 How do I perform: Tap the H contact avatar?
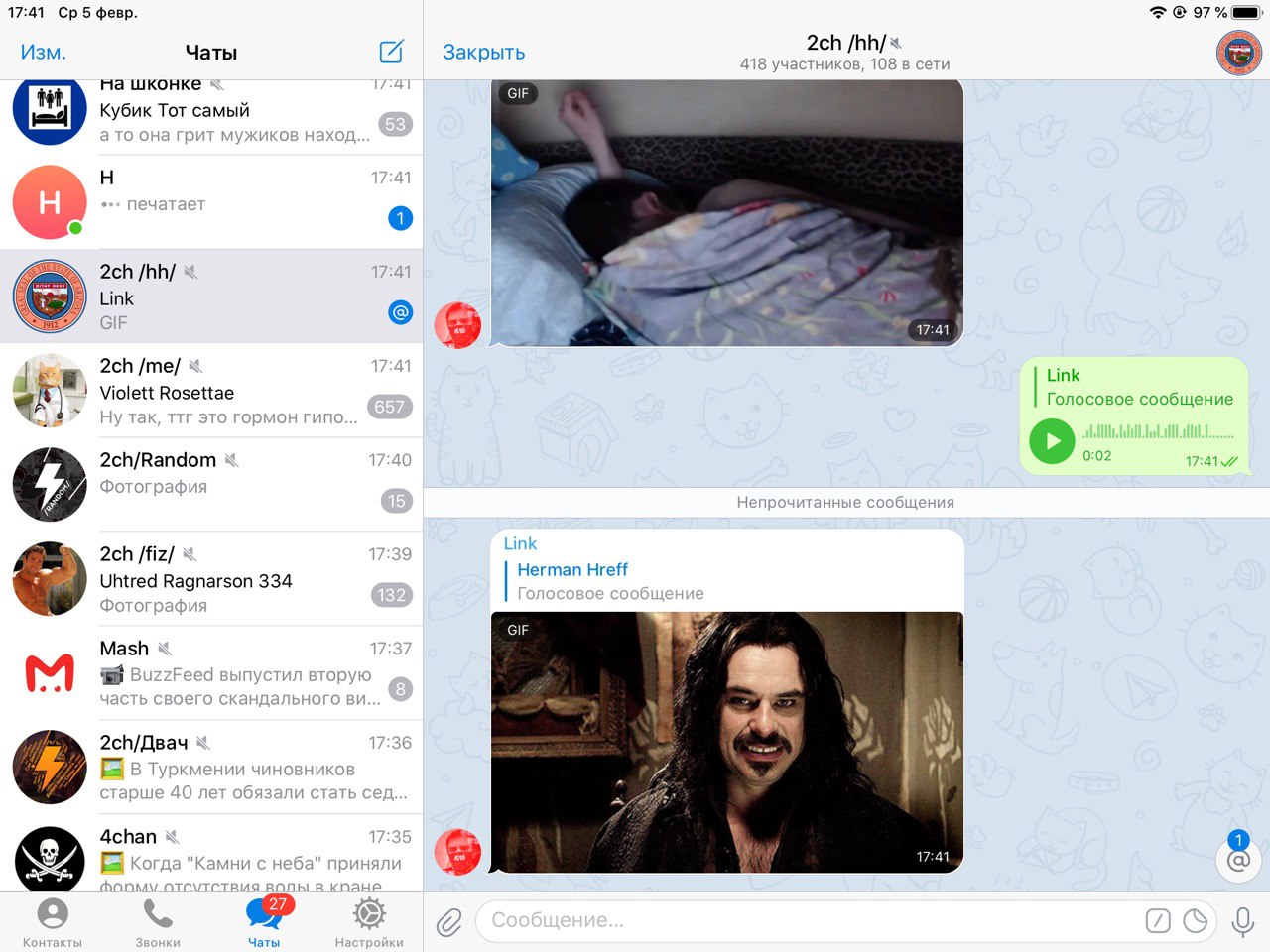50,202
